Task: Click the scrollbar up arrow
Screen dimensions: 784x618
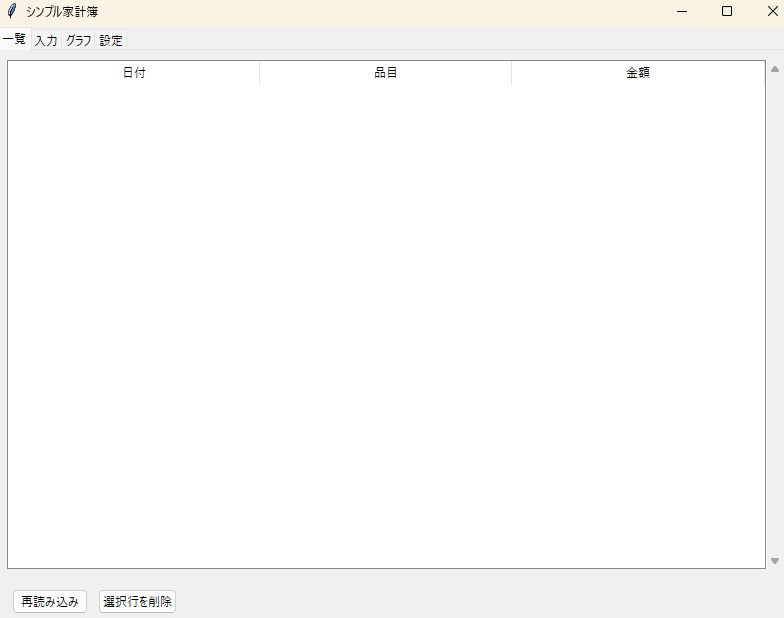Action: point(775,69)
